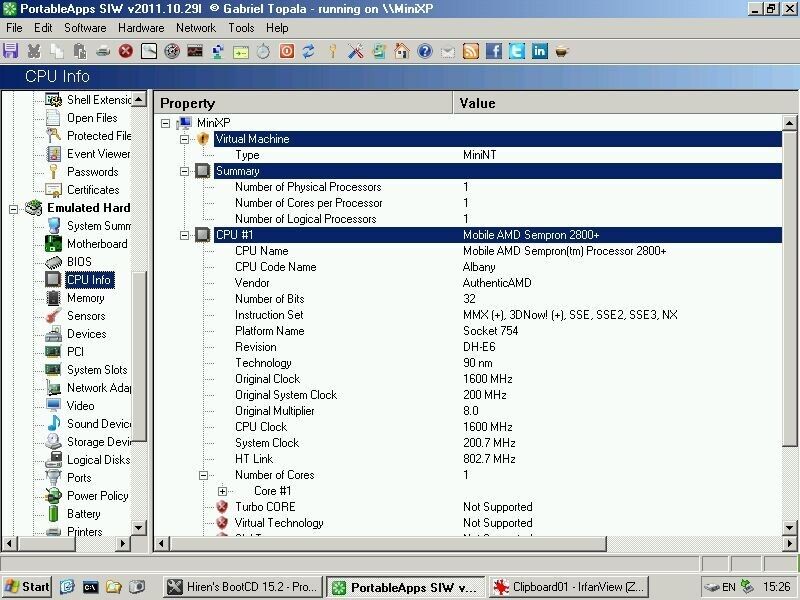The height and width of the screenshot is (600, 800).
Task: Click the property list scroll-down arrow
Action: click(x=789, y=528)
